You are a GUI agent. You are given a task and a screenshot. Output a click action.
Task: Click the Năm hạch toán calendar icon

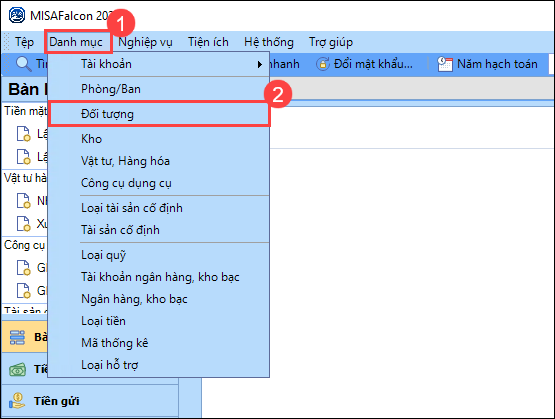tap(445, 64)
